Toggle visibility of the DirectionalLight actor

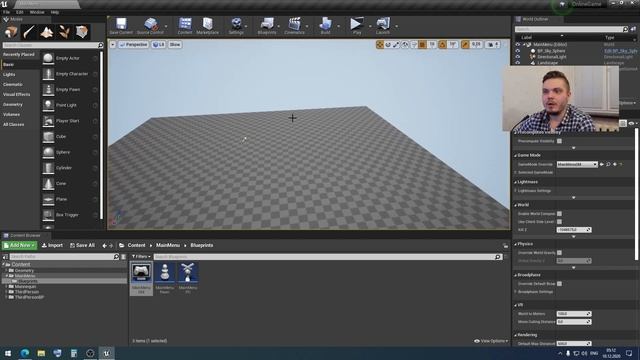click(518, 57)
